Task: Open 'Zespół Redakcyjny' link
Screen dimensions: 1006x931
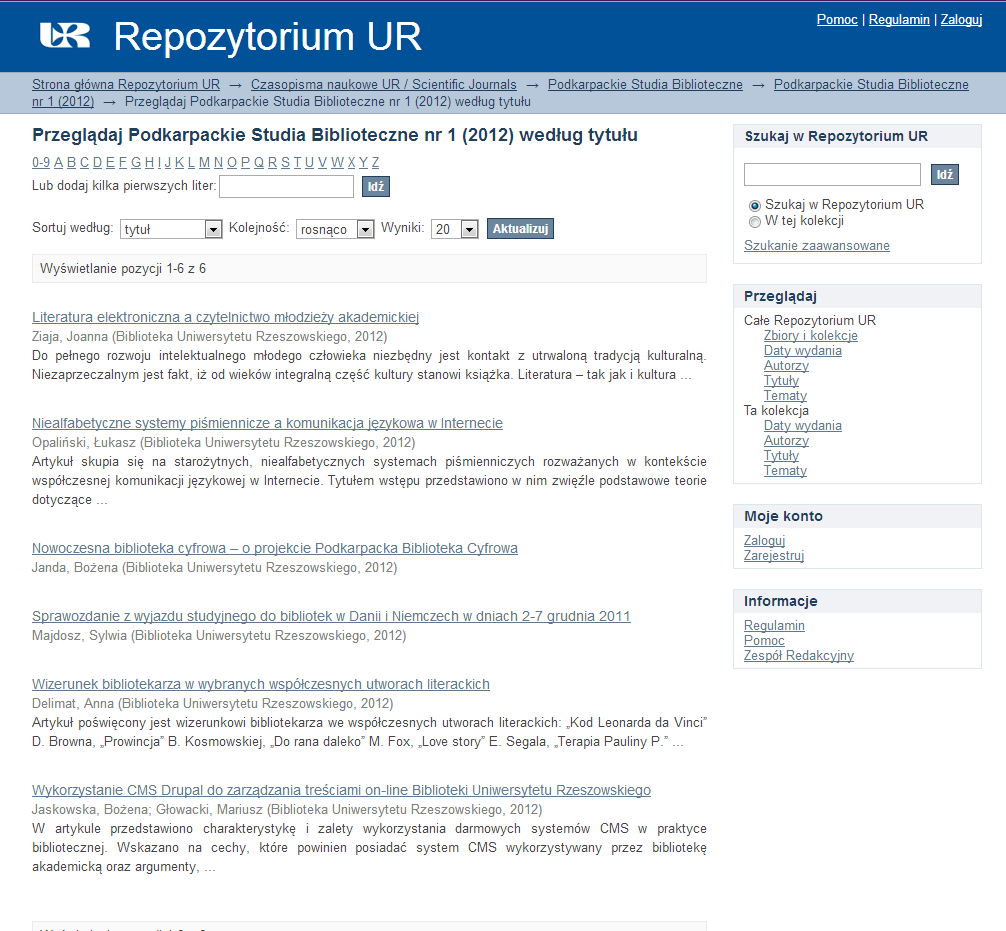Action: pos(799,656)
